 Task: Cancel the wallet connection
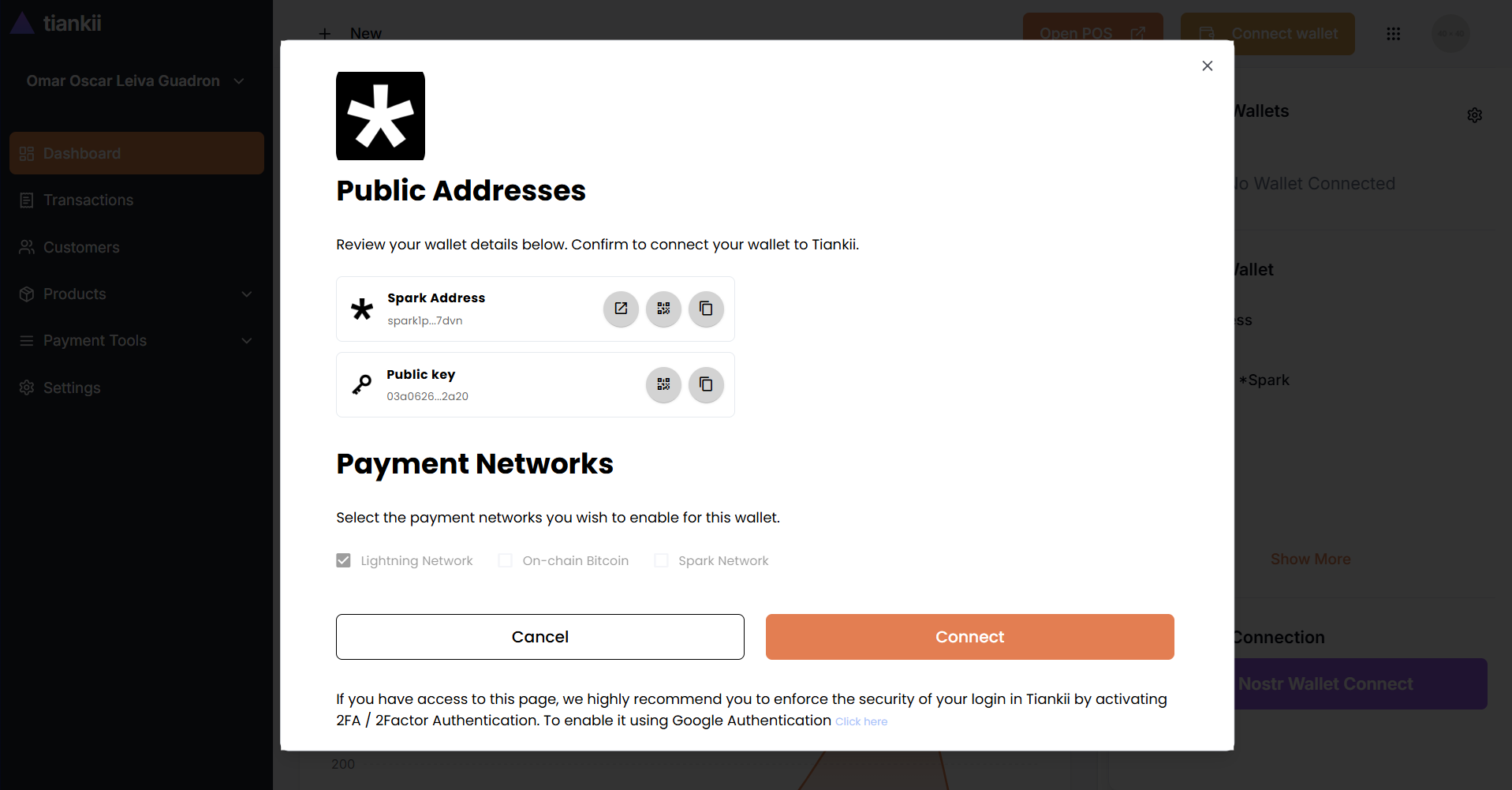click(x=539, y=637)
